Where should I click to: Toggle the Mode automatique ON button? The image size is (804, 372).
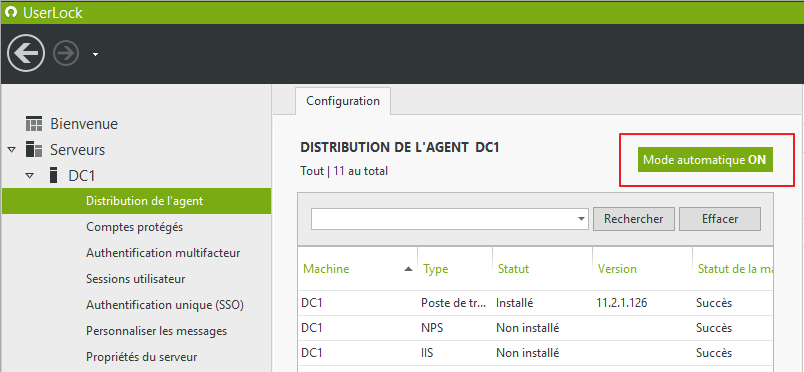[705, 160]
